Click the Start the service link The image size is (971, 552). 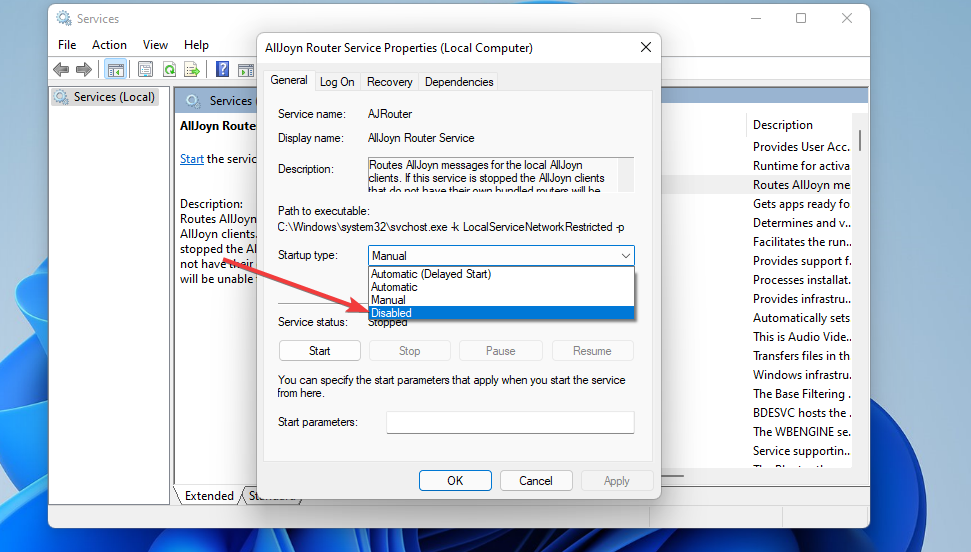(x=191, y=159)
